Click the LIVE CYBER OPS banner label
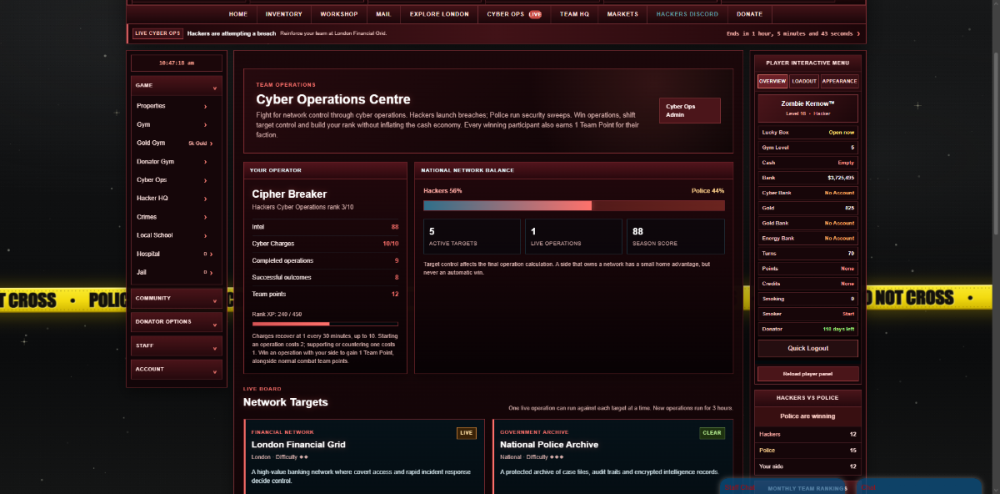1000x494 pixels. (158, 33)
